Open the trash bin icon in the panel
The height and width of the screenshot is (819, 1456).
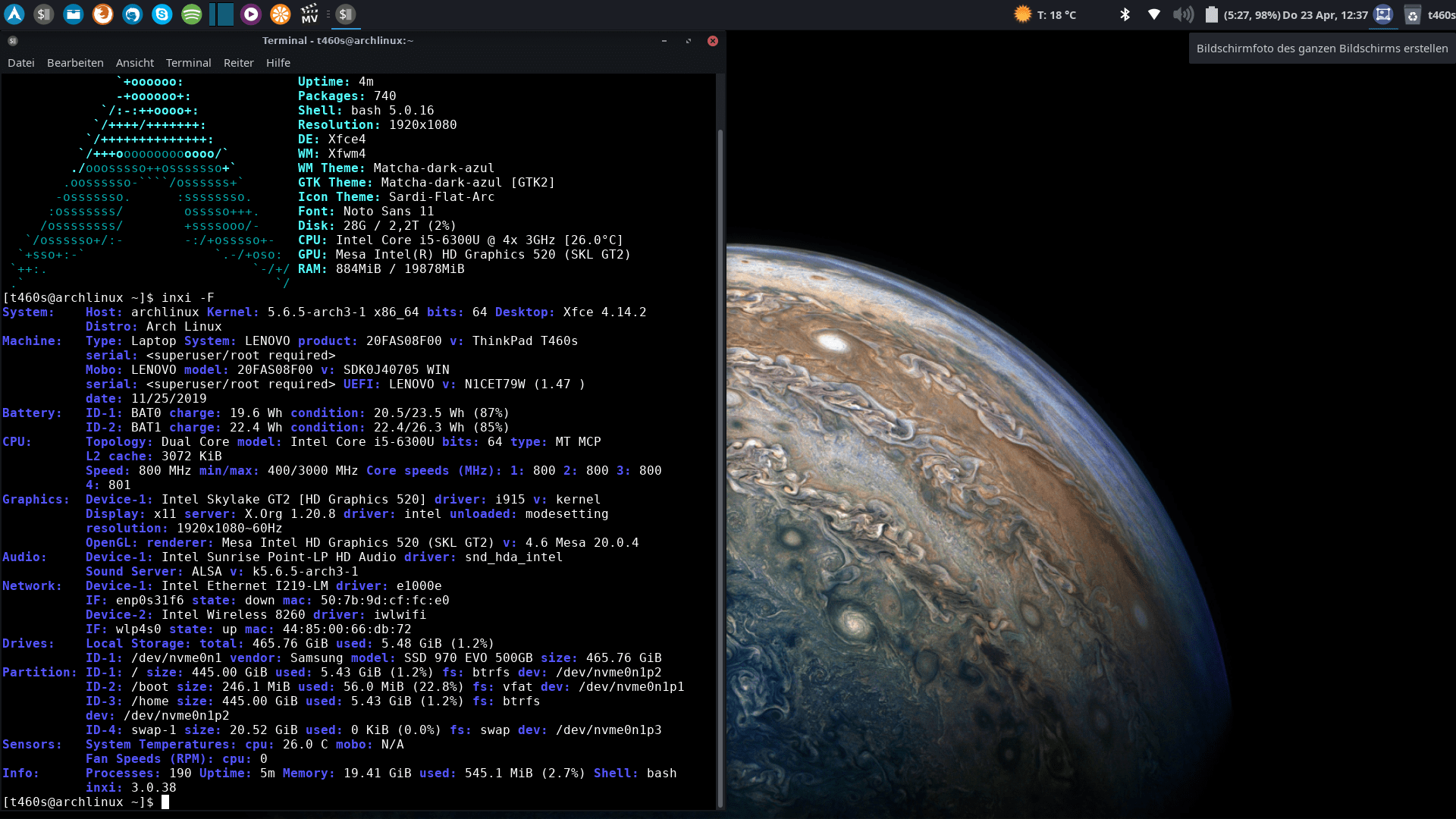click(x=1413, y=14)
